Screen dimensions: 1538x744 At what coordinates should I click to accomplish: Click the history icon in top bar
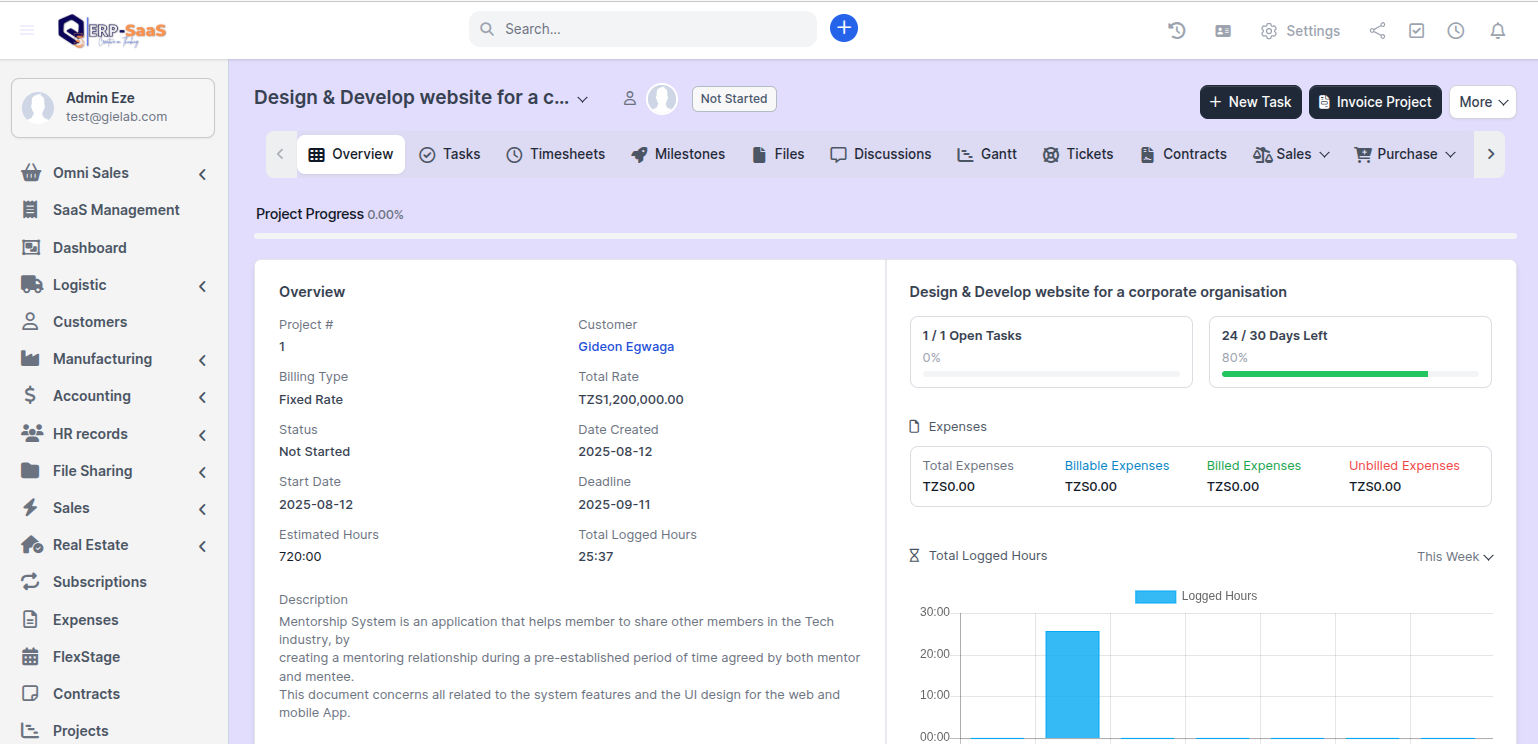1177,31
